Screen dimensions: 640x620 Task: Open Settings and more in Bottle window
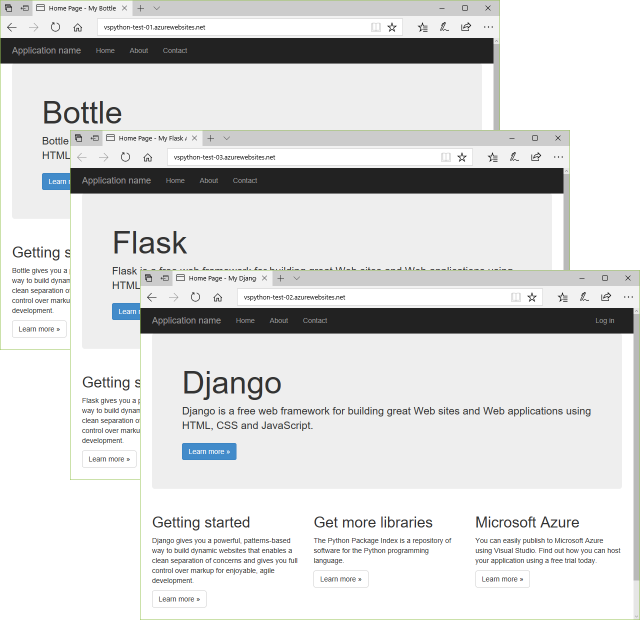[488, 27]
